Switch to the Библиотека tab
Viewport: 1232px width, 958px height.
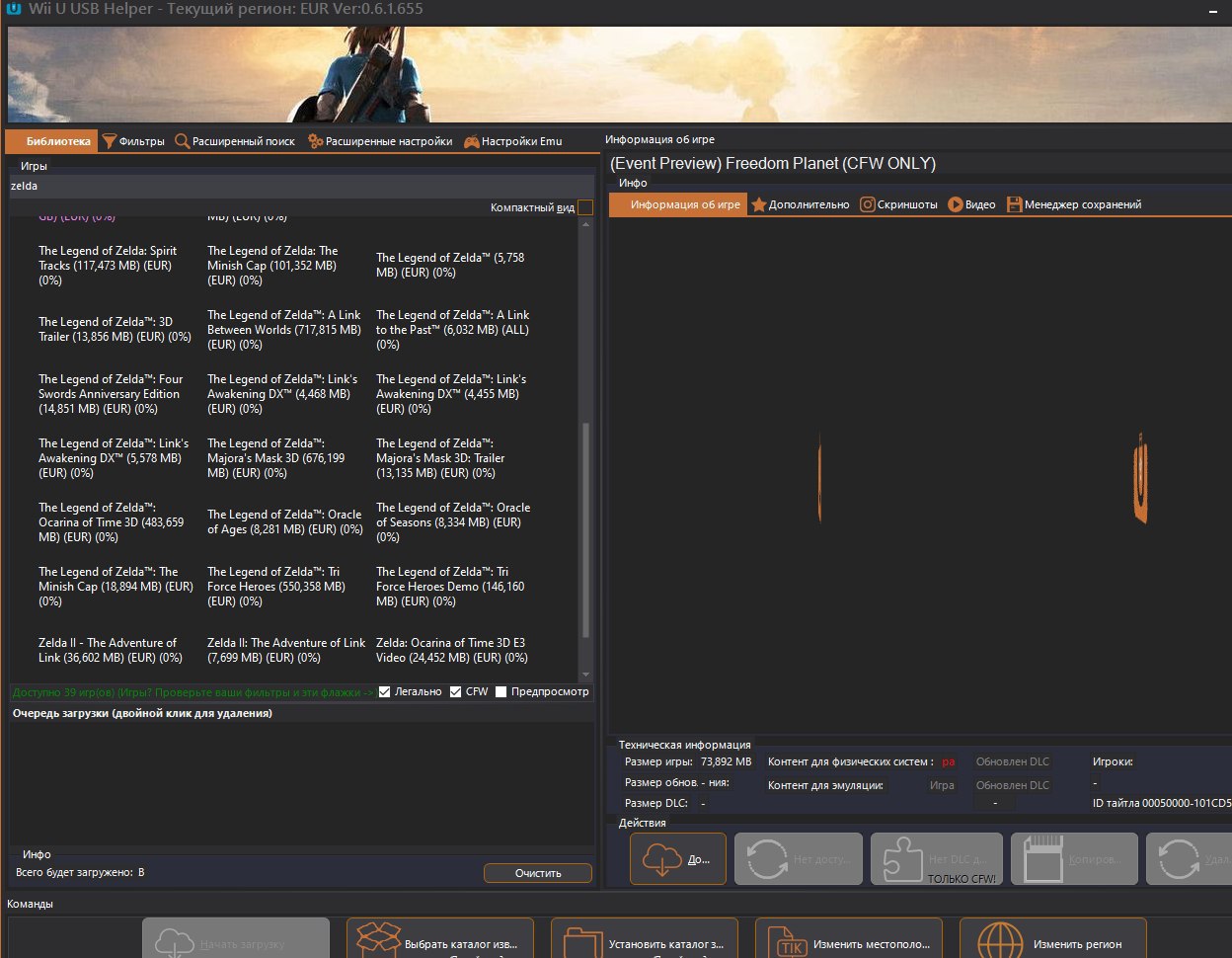pos(51,141)
